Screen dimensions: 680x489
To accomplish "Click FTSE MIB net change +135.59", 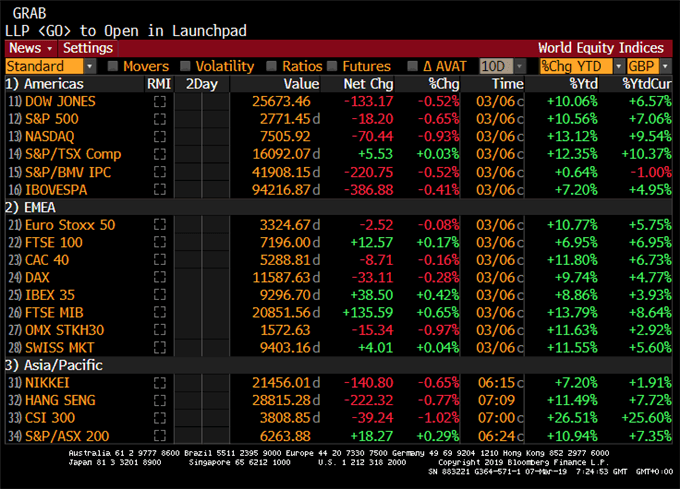I will click(x=368, y=312).
